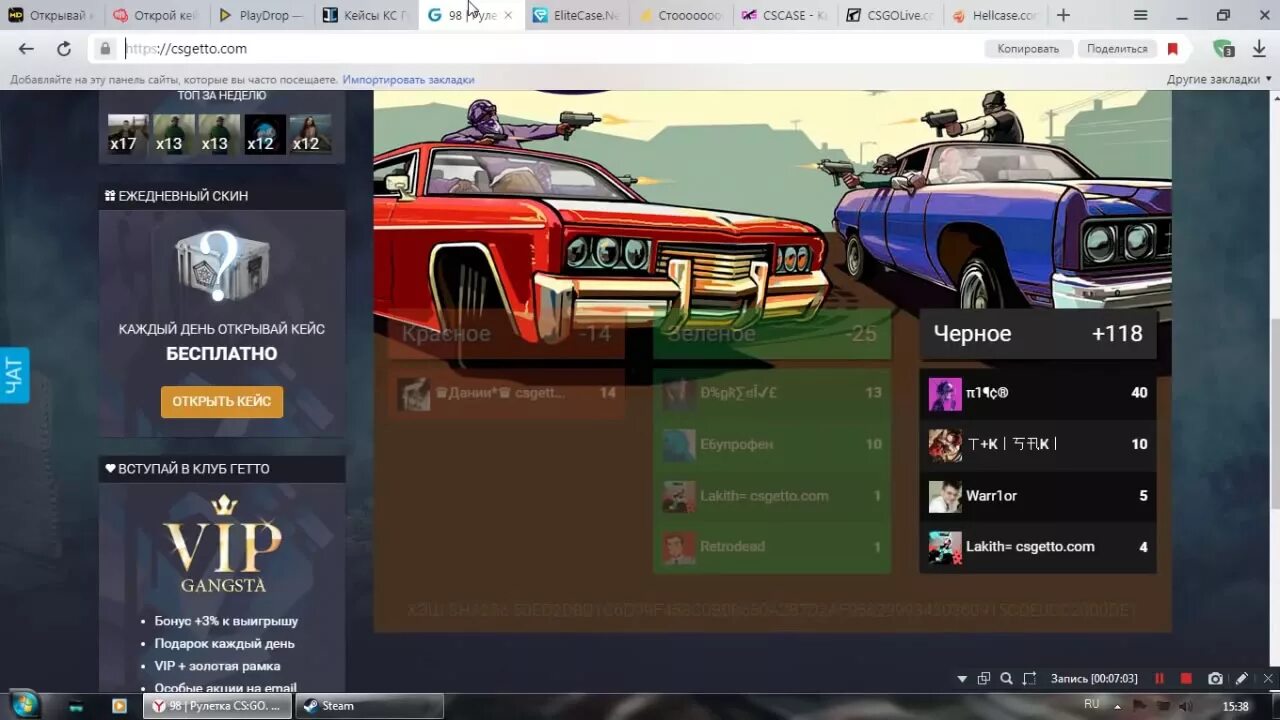The image size is (1280, 720).
Task: Open the Yandex browser taskbar window button
Action: click(x=218, y=706)
